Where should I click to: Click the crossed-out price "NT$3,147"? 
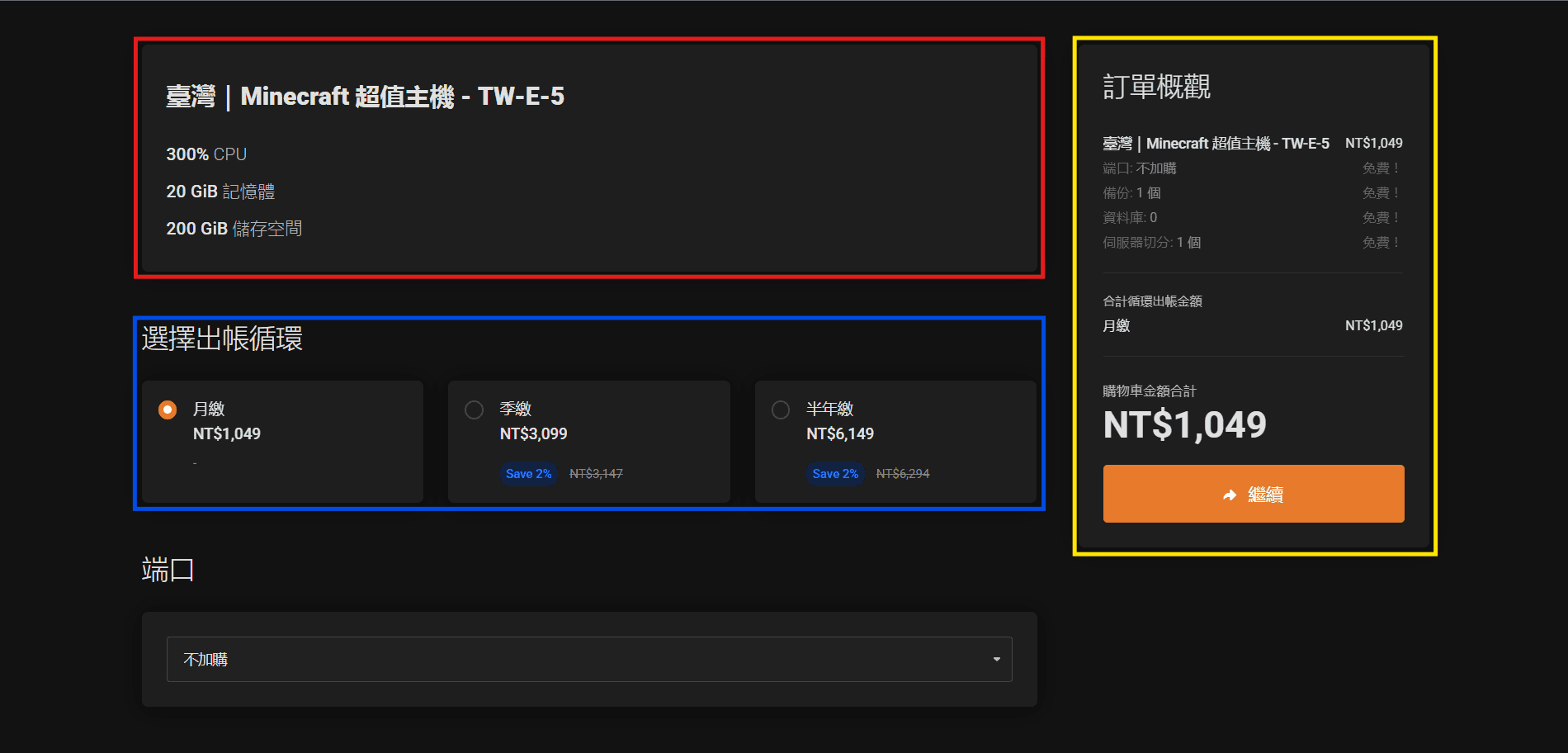(596, 474)
